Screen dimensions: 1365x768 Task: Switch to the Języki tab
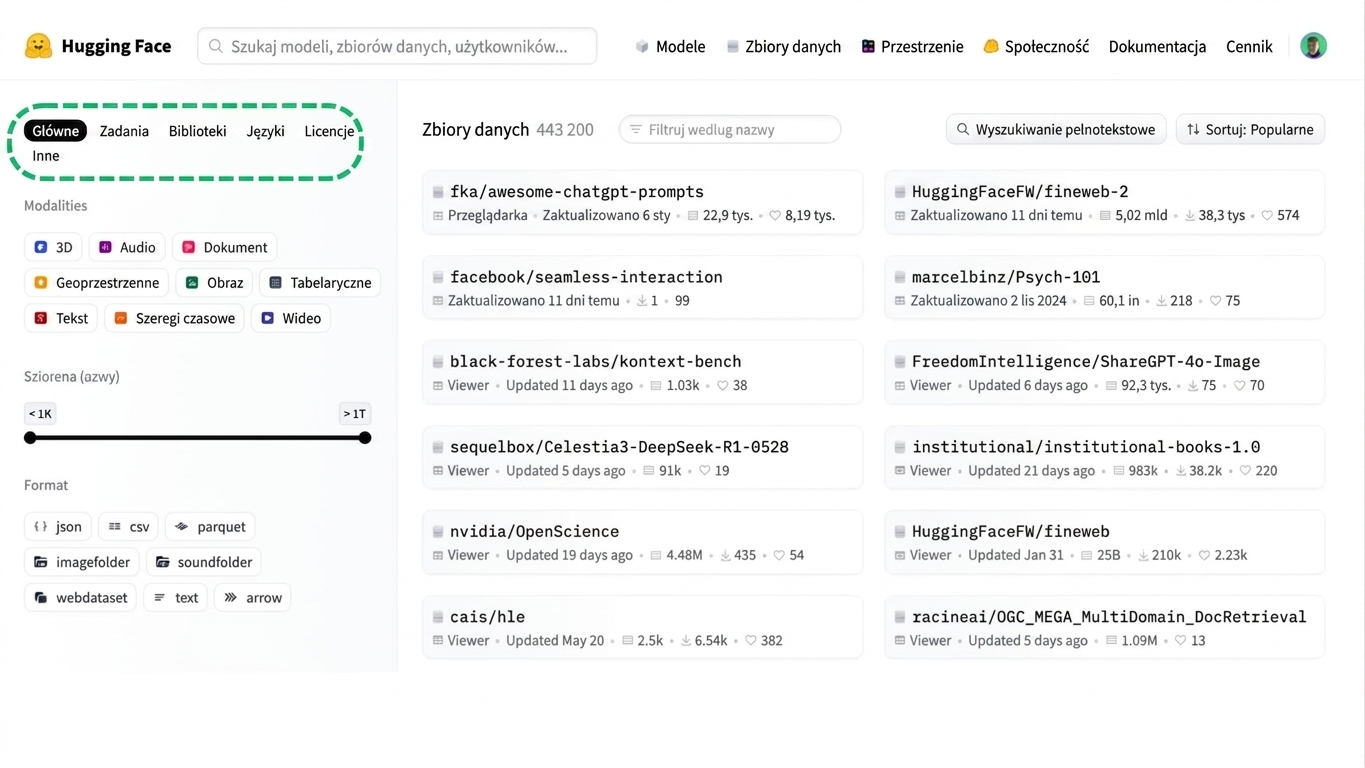(x=266, y=131)
